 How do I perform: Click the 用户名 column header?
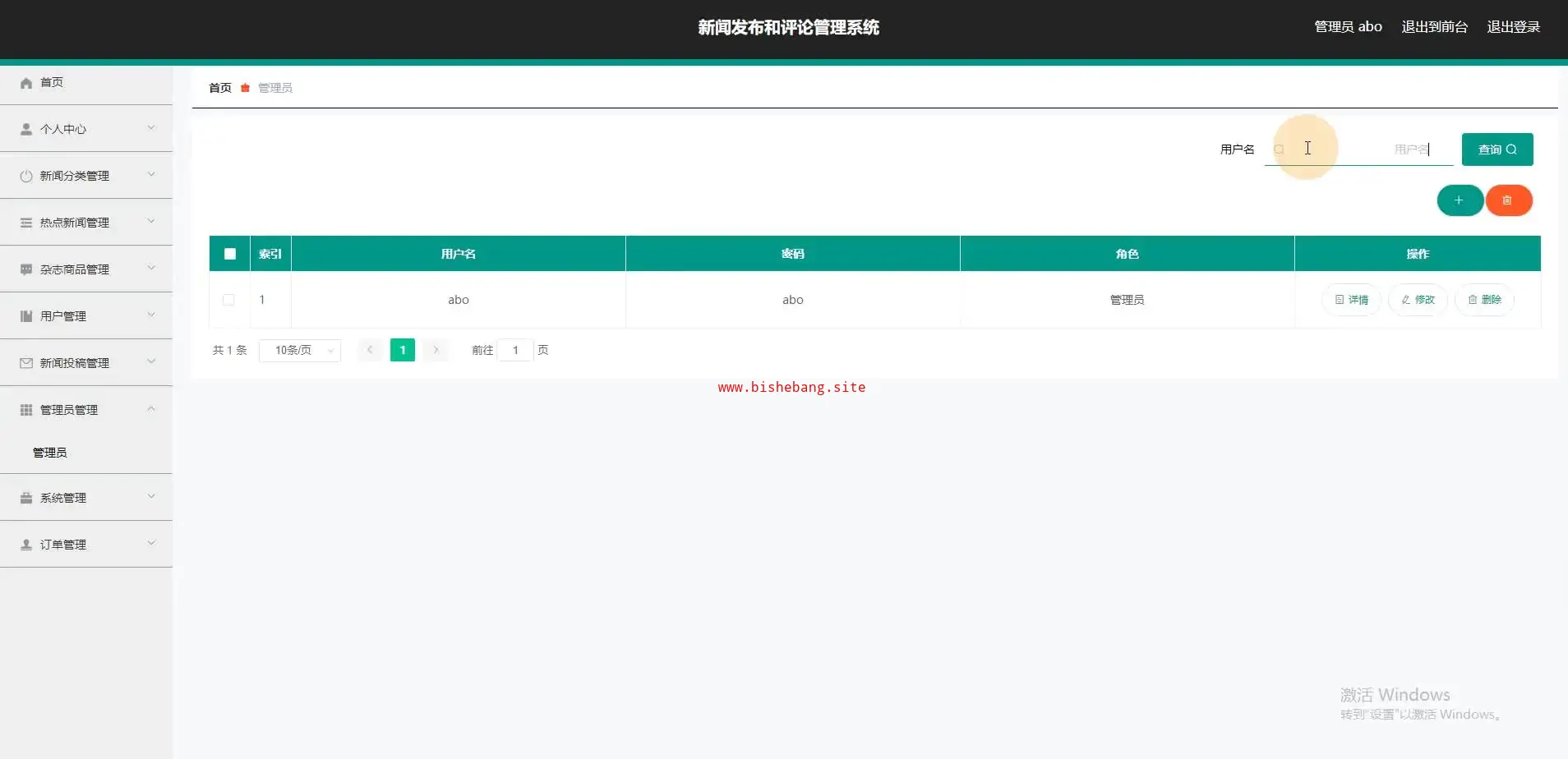(x=459, y=254)
